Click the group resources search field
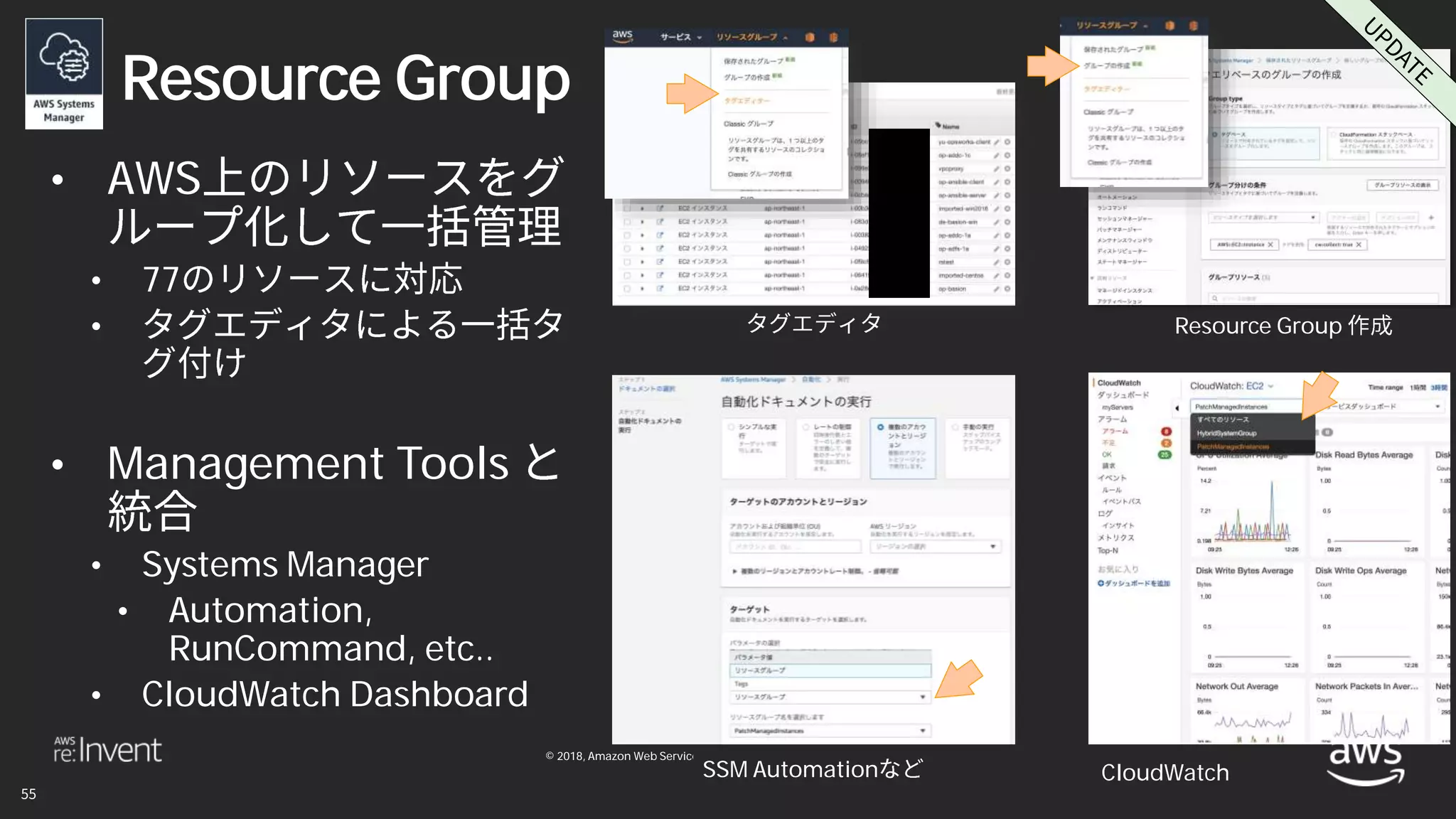Image resolution: width=1456 pixels, height=819 pixels. pos(1323,298)
